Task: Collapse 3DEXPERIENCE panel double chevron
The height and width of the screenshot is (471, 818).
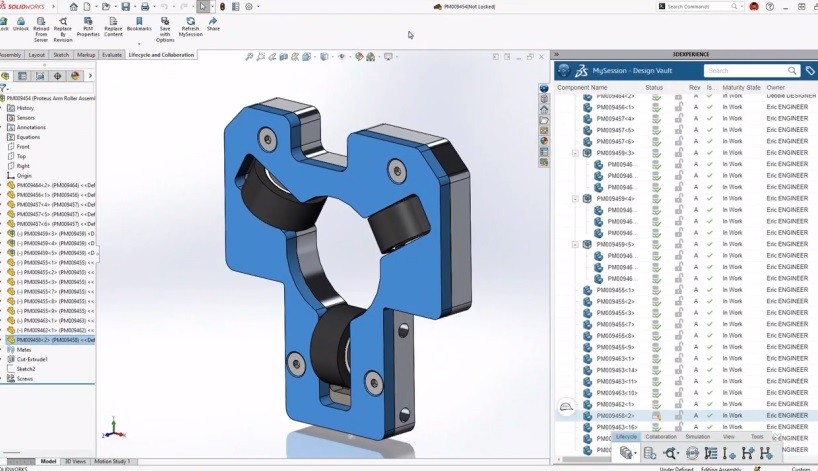Action: [557, 54]
